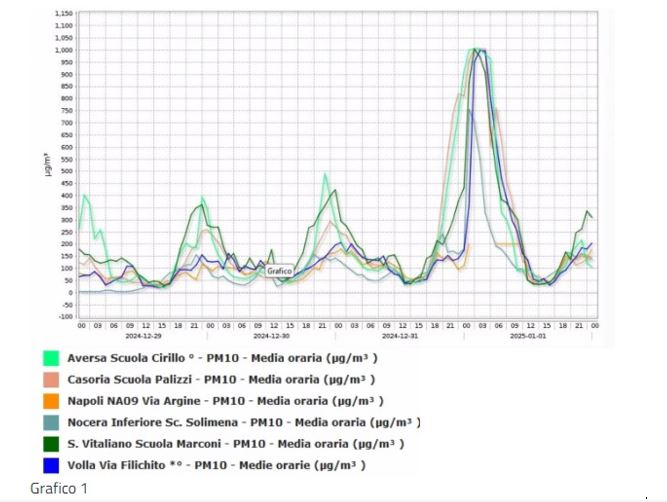Click the µg/m³ y-axis unit label
The height and width of the screenshot is (502, 667).
click(x=47, y=165)
